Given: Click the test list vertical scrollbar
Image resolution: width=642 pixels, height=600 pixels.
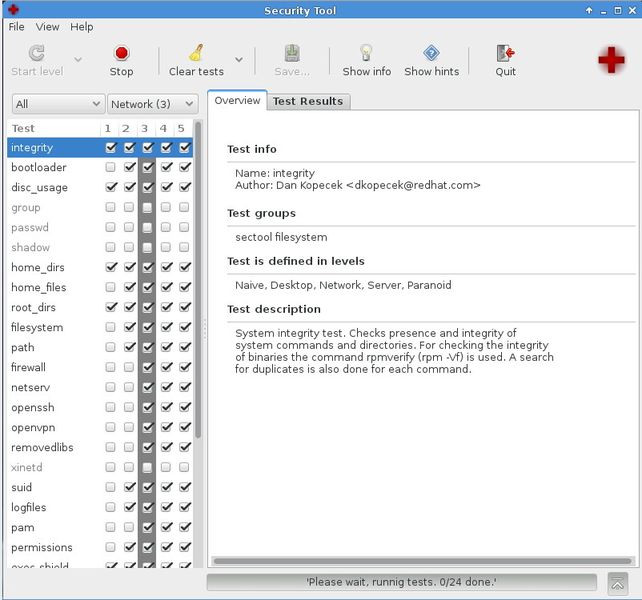Looking at the screenshot, I should pyautogui.click(x=198, y=280).
